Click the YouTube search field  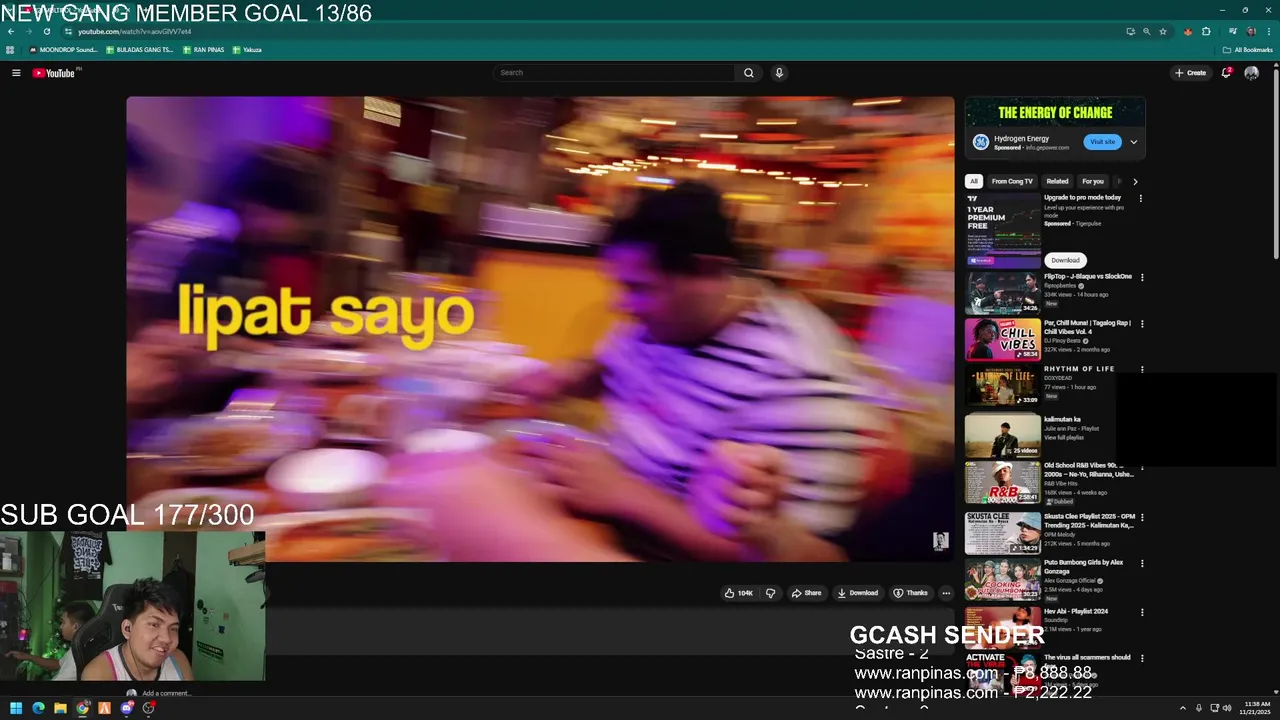click(614, 73)
